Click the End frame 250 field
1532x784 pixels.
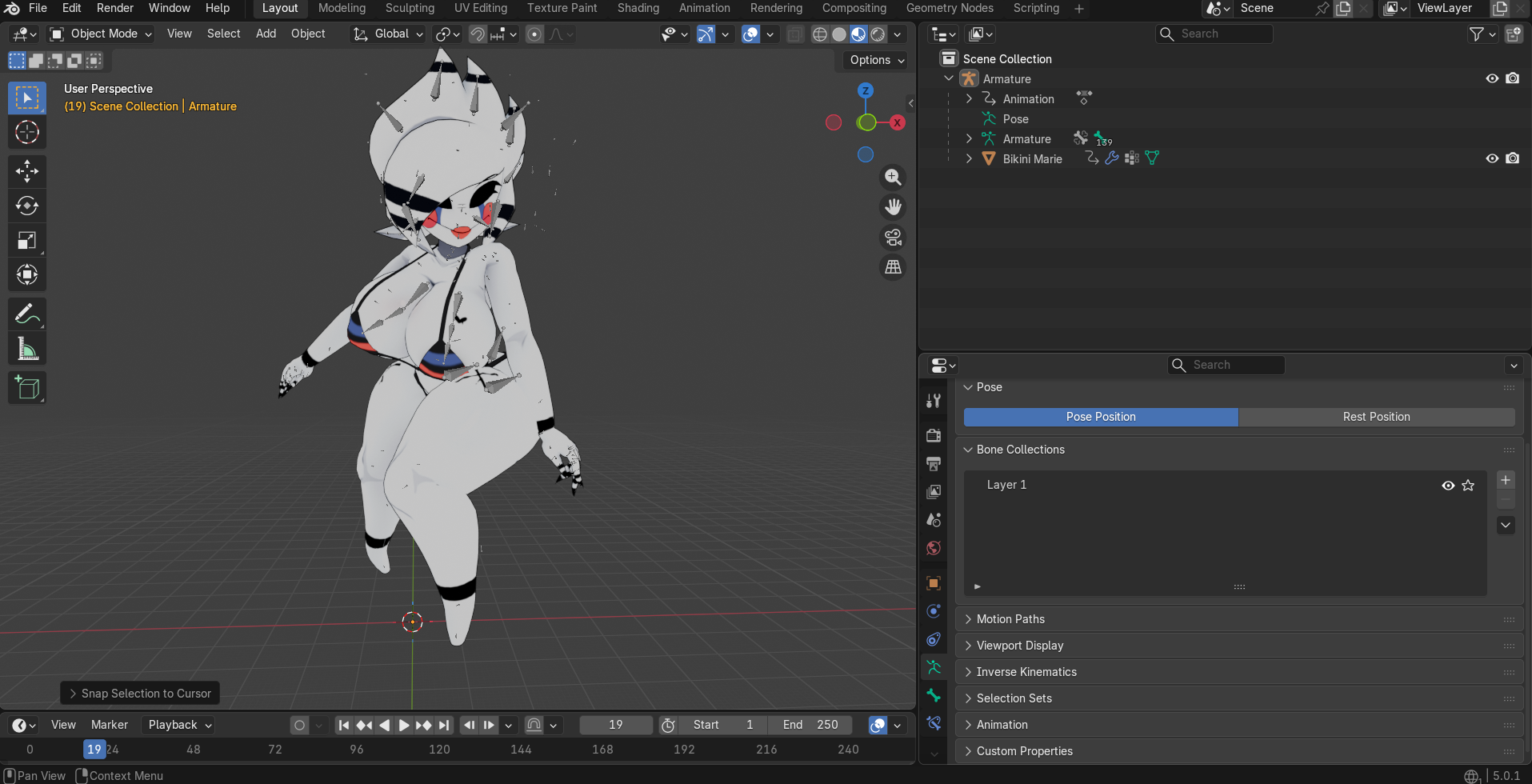pos(810,725)
